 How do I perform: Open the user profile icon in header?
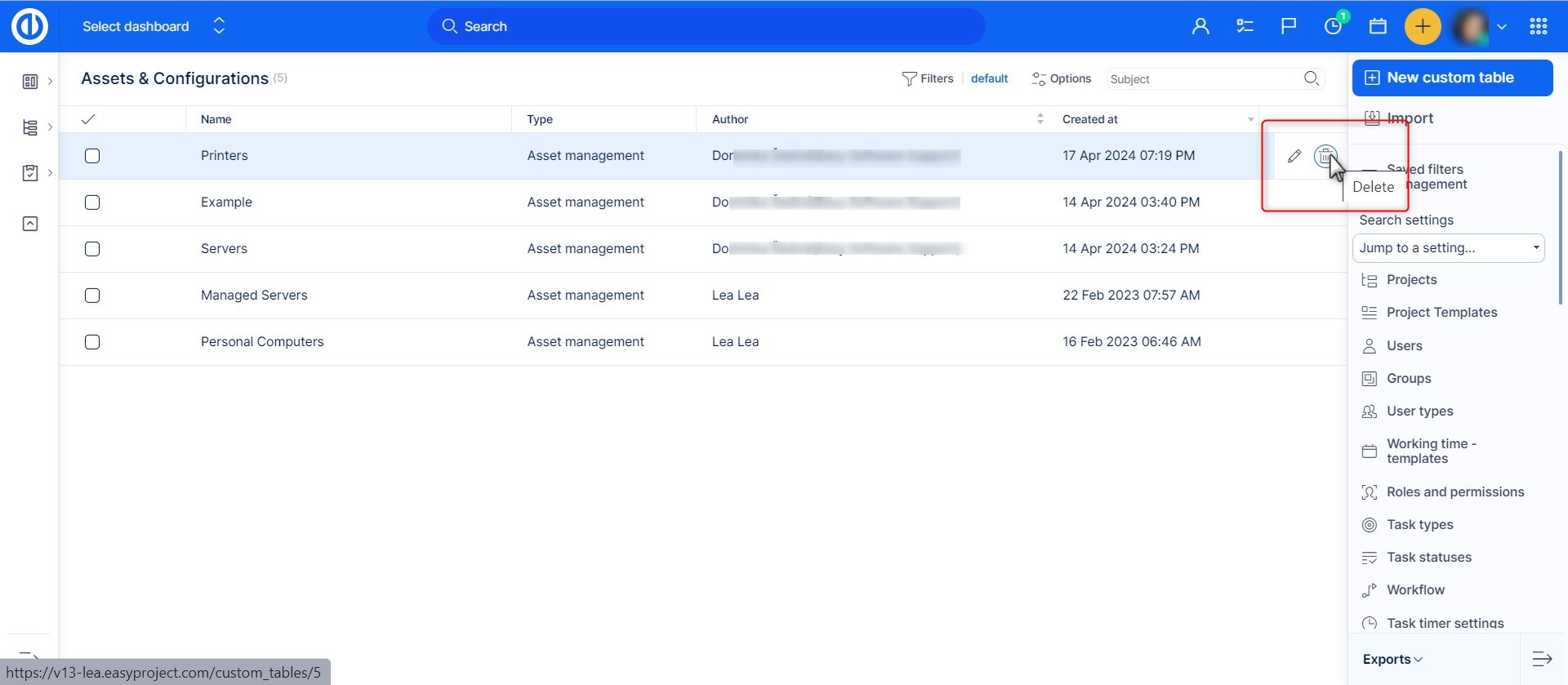tap(1200, 26)
